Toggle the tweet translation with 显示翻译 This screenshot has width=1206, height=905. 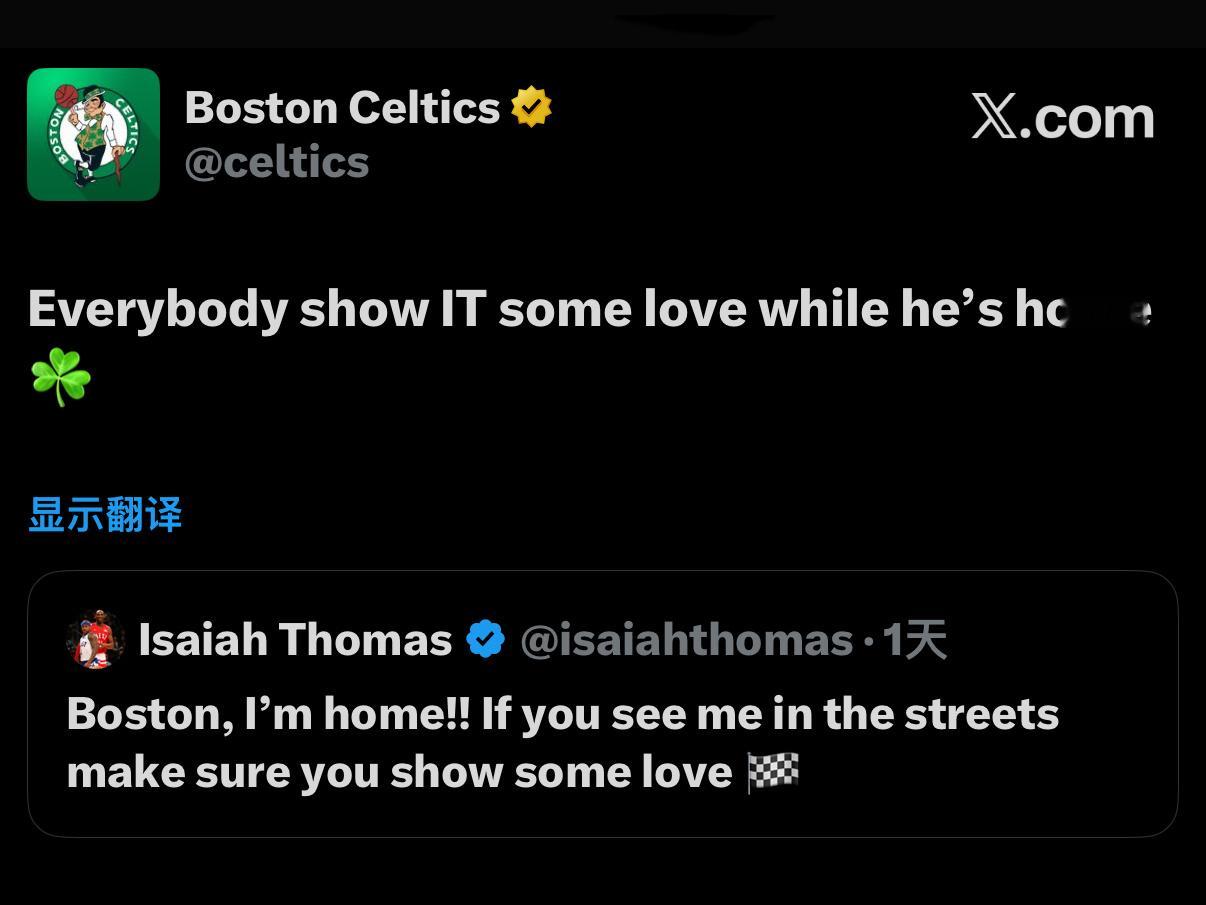(103, 513)
